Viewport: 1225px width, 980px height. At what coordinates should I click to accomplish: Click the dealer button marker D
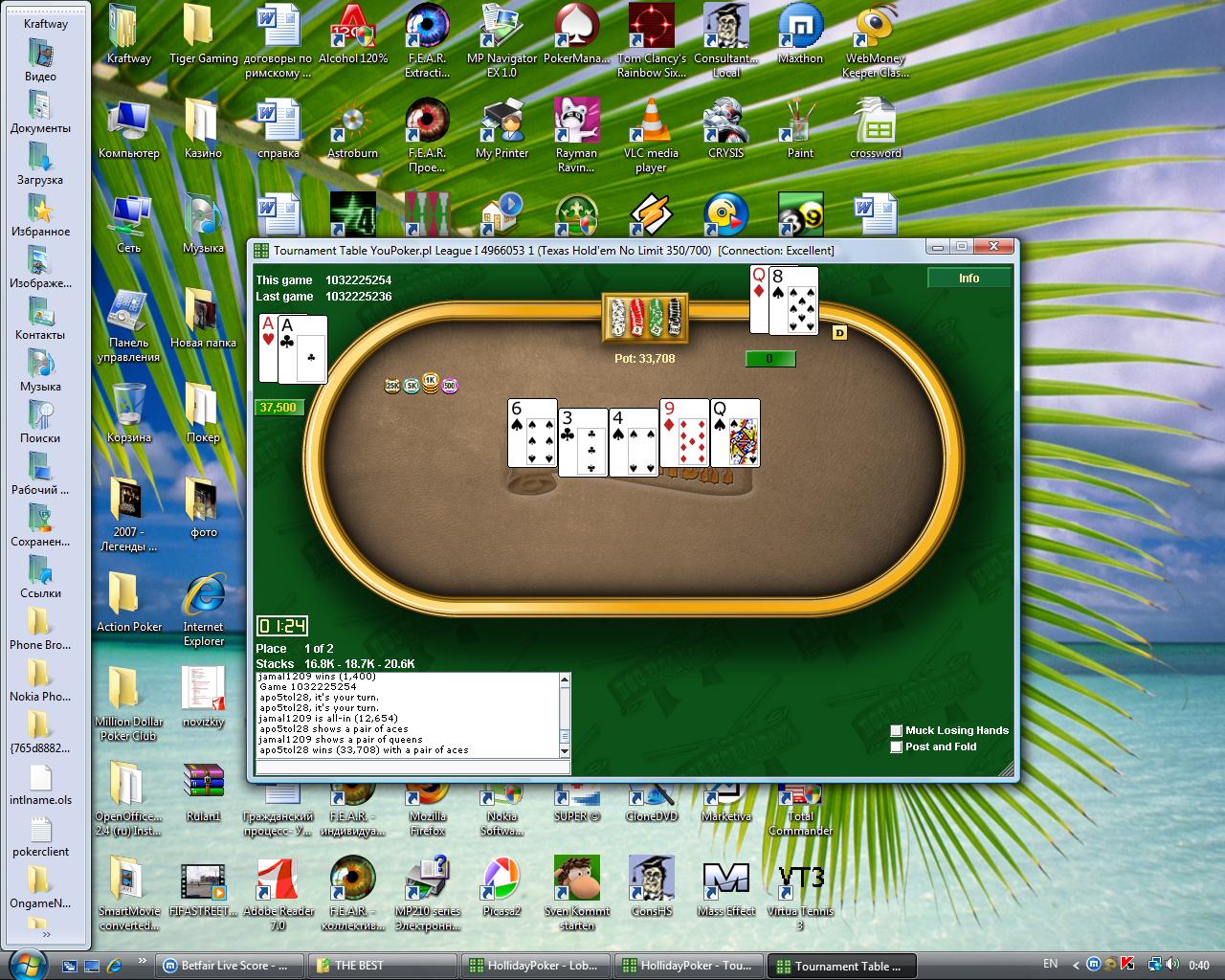839,333
